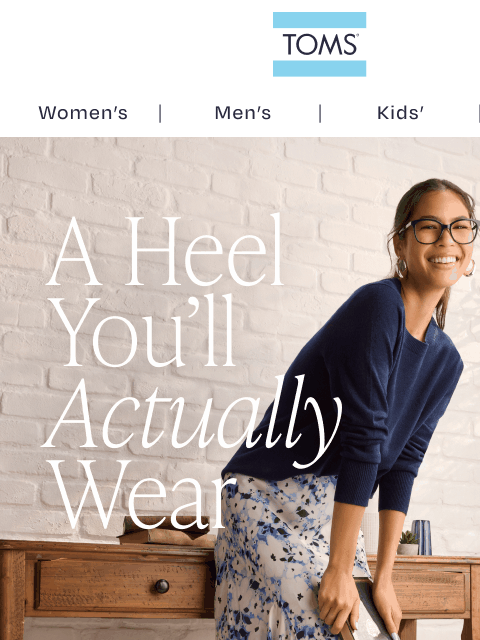
Task: Select the italic 'Actually' word in headline
Action: coord(192,419)
